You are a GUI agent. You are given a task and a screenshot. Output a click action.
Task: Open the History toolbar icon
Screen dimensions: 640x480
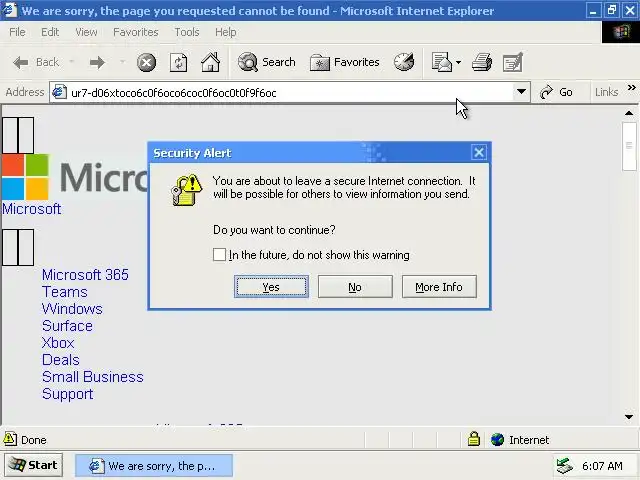404,62
